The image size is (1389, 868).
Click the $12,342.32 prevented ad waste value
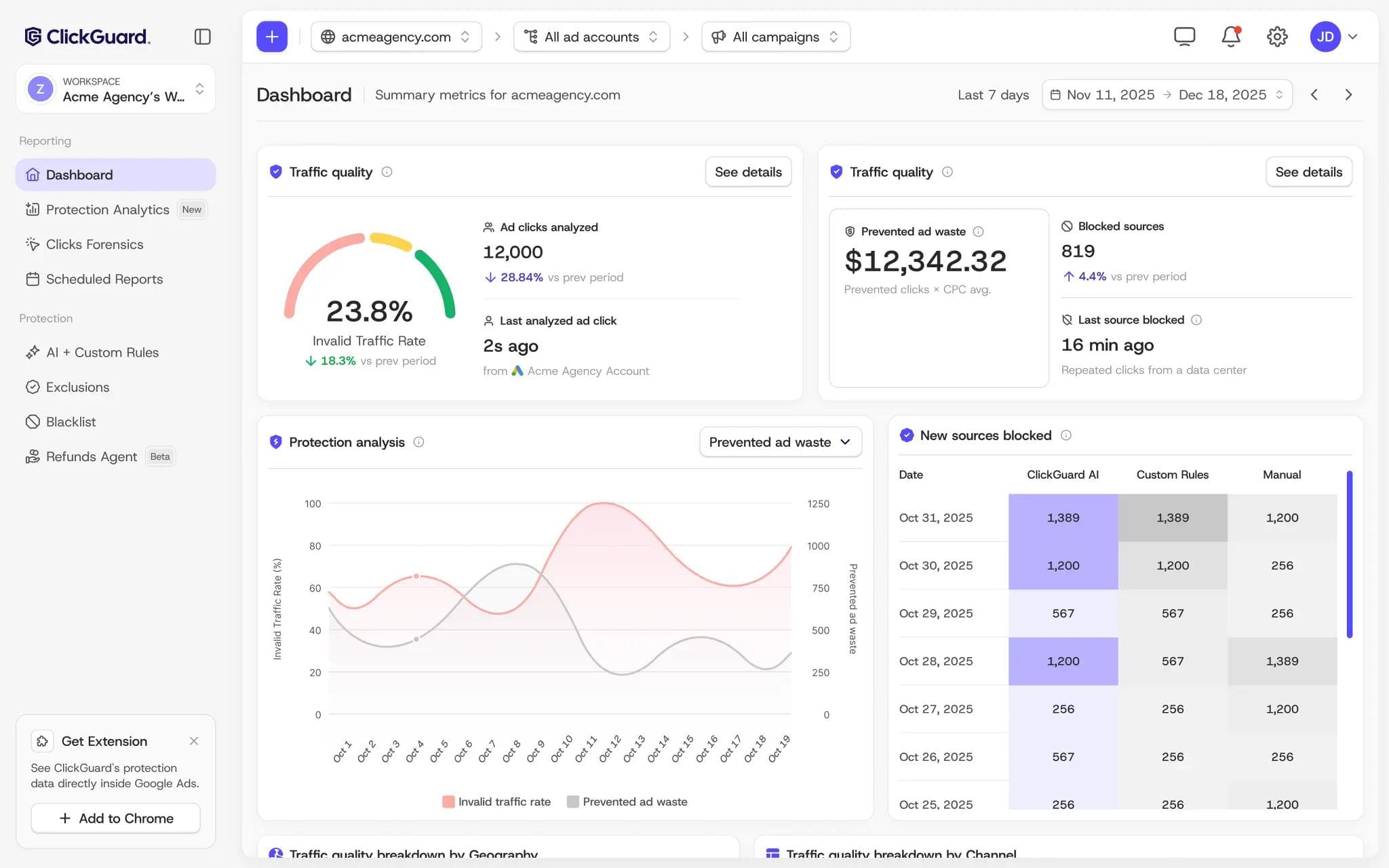(925, 261)
